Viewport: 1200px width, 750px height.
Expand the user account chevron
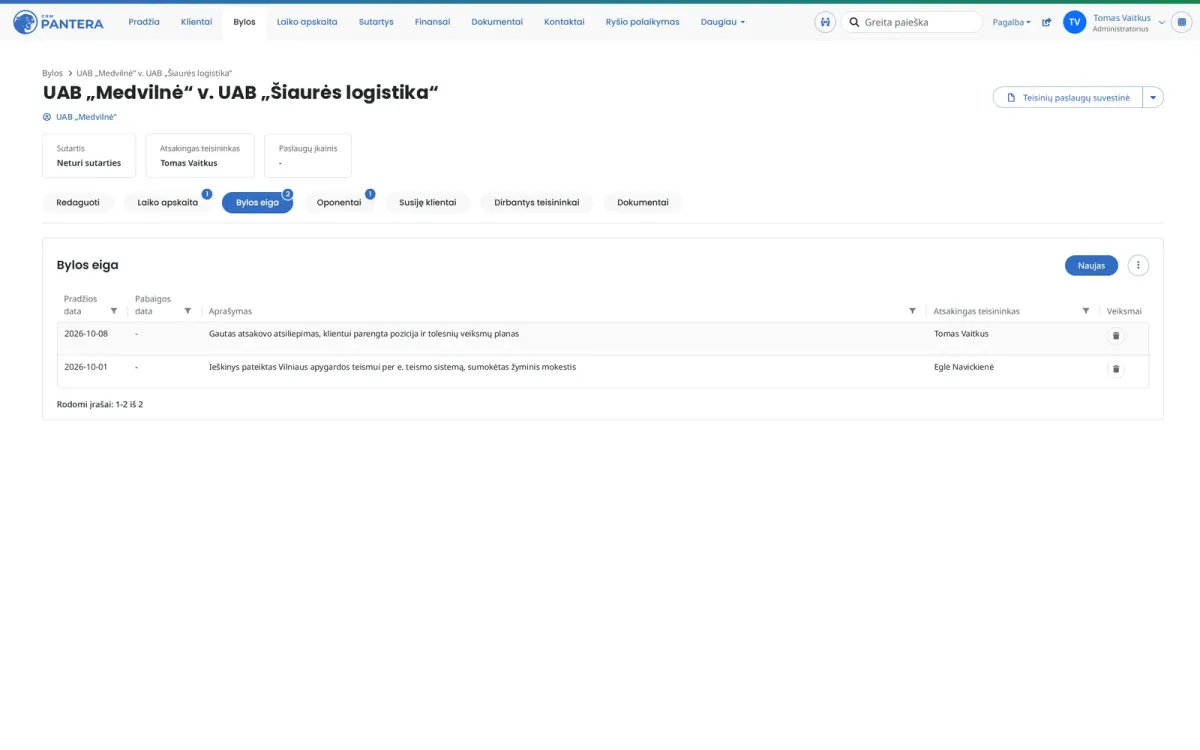click(1162, 22)
